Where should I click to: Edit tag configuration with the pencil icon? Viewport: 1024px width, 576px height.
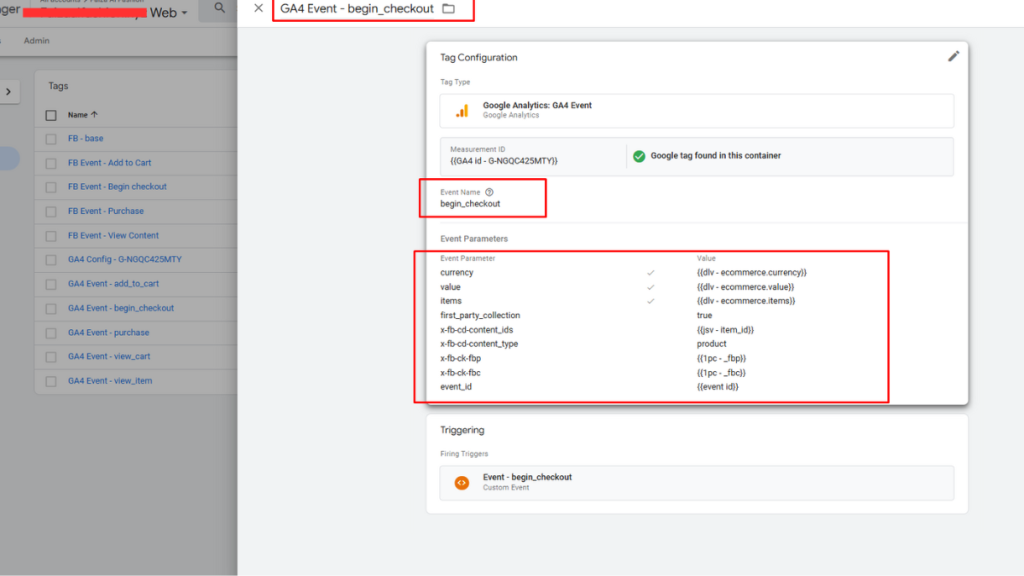953,57
